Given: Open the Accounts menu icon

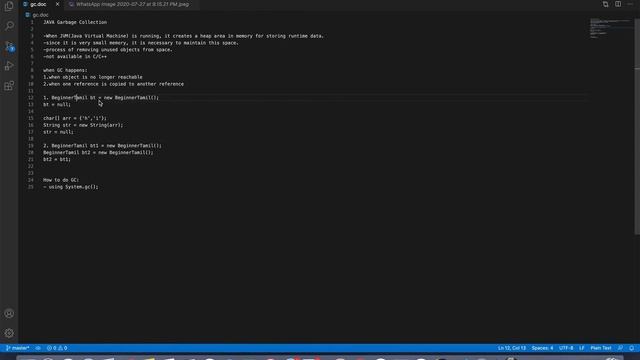Looking at the screenshot, I should tap(9, 313).
